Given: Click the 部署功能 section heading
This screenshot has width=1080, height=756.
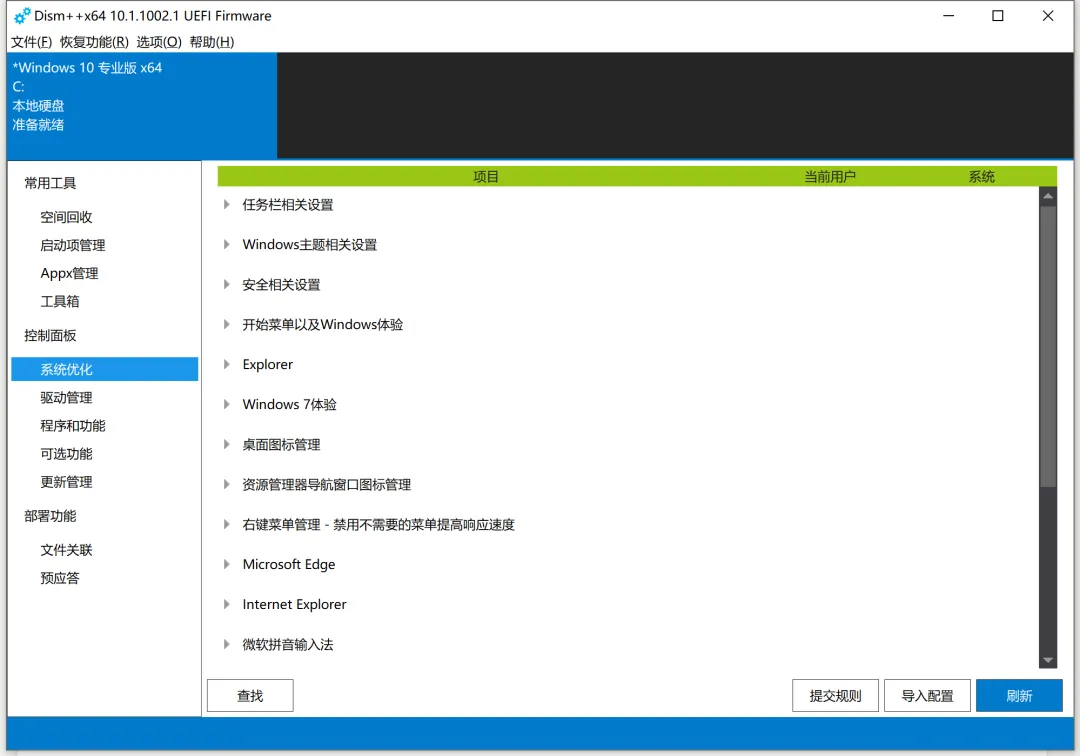Looking at the screenshot, I should pos(50,516).
